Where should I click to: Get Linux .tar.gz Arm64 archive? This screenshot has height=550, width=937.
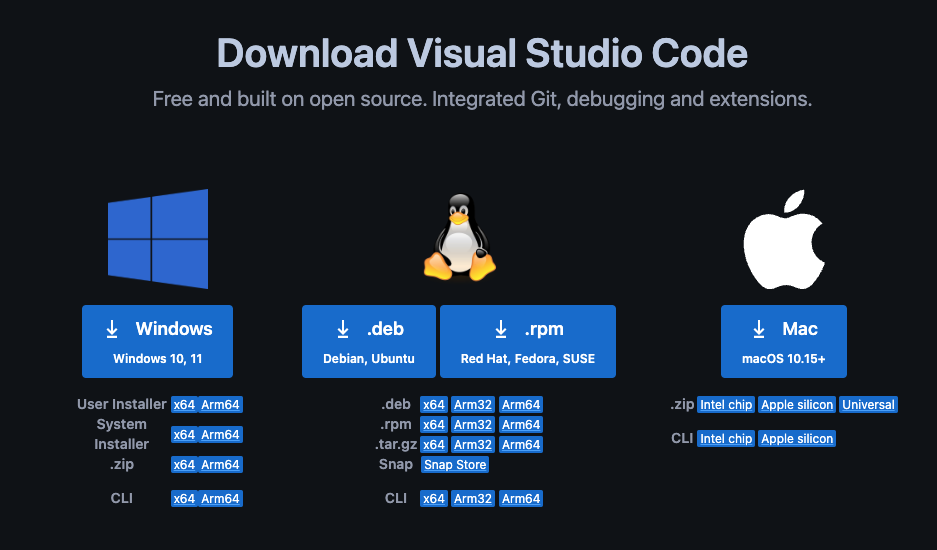coord(521,445)
